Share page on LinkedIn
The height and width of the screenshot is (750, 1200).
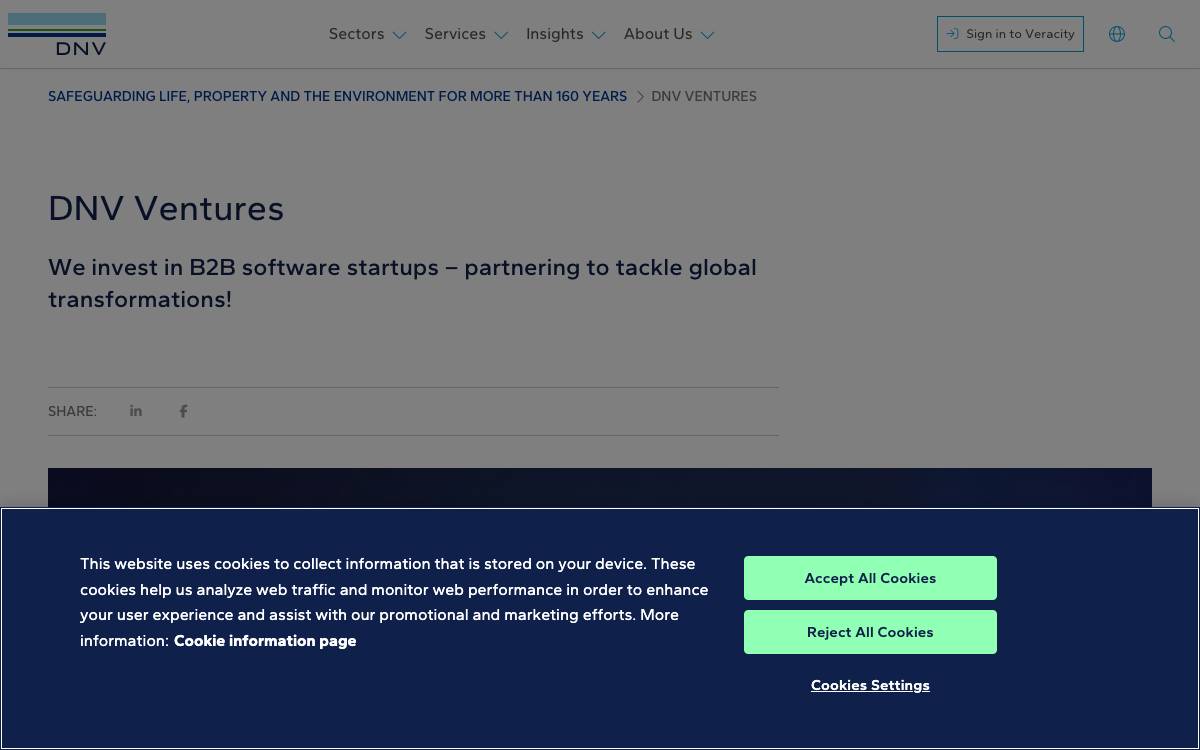136,411
